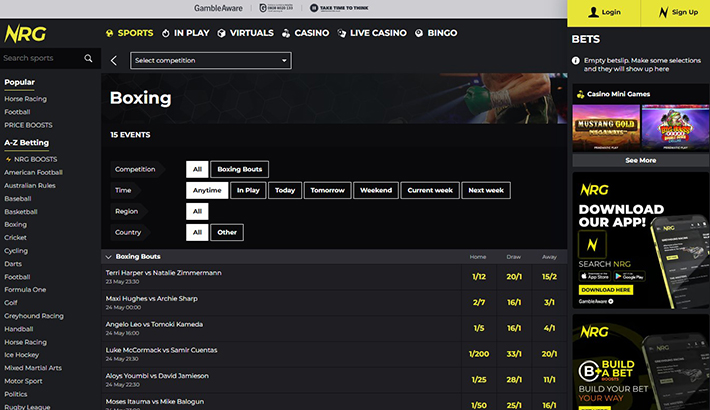The width and height of the screenshot is (710, 410).
Task: Collapse the Boxing Bouts section
Action: [108, 257]
